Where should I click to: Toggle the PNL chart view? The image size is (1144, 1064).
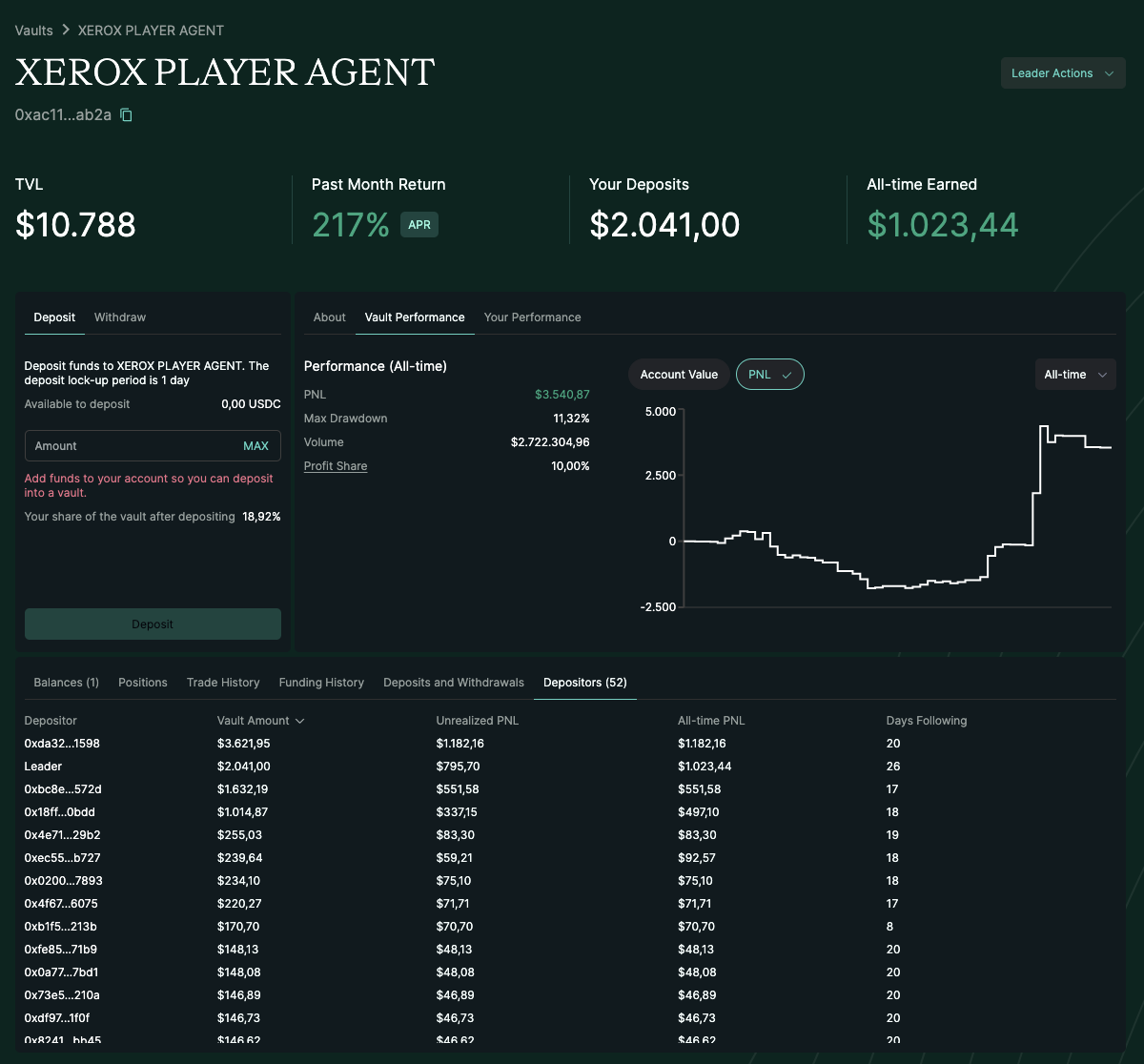tap(769, 375)
